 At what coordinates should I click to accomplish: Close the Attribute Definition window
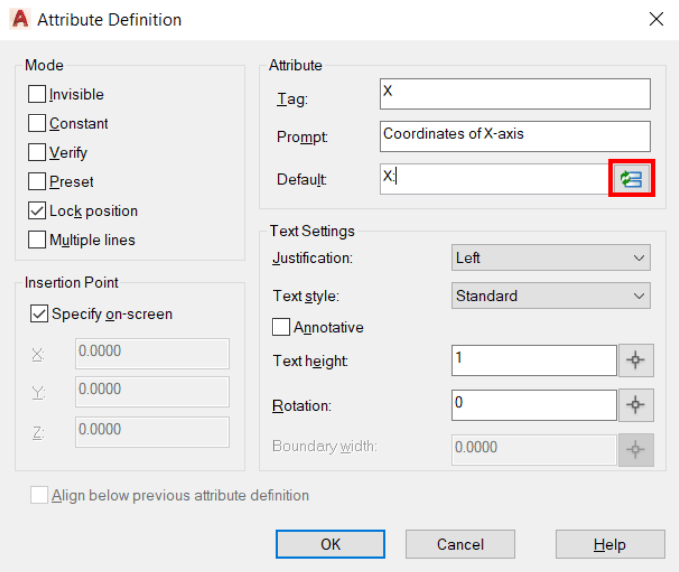tap(656, 19)
